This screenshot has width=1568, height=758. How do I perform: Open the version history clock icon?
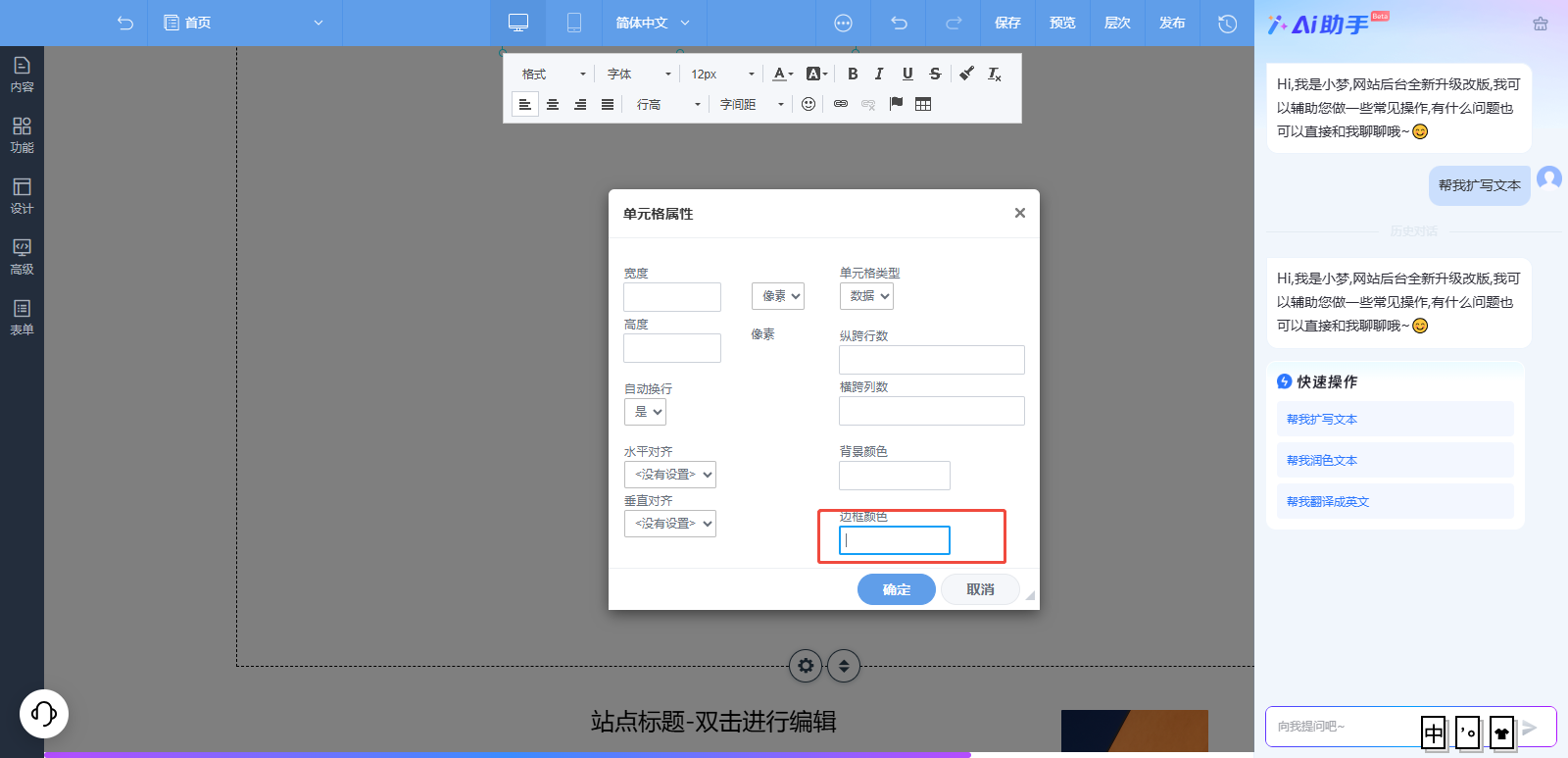pos(1227,23)
